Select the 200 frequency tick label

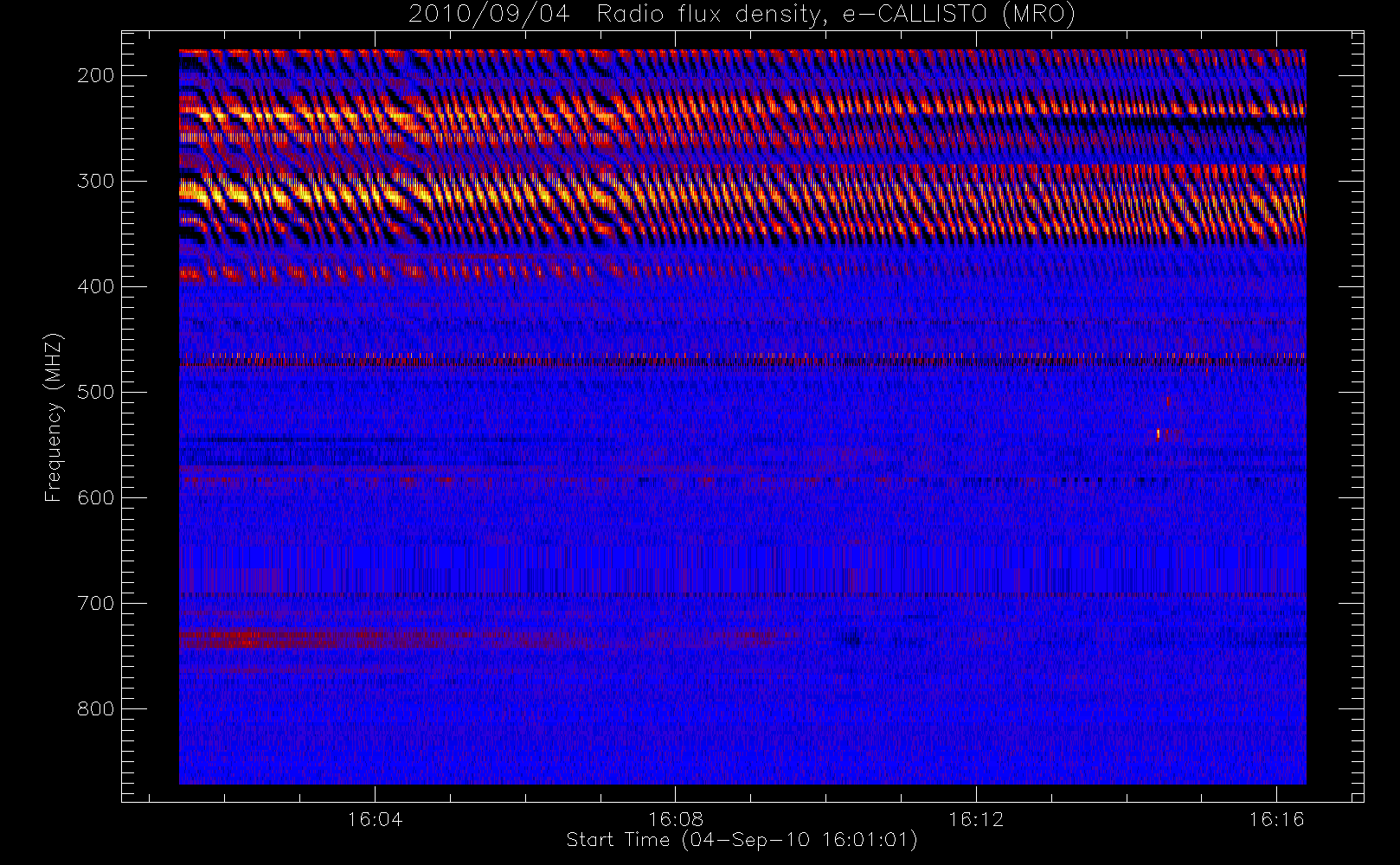pos(96,75)
